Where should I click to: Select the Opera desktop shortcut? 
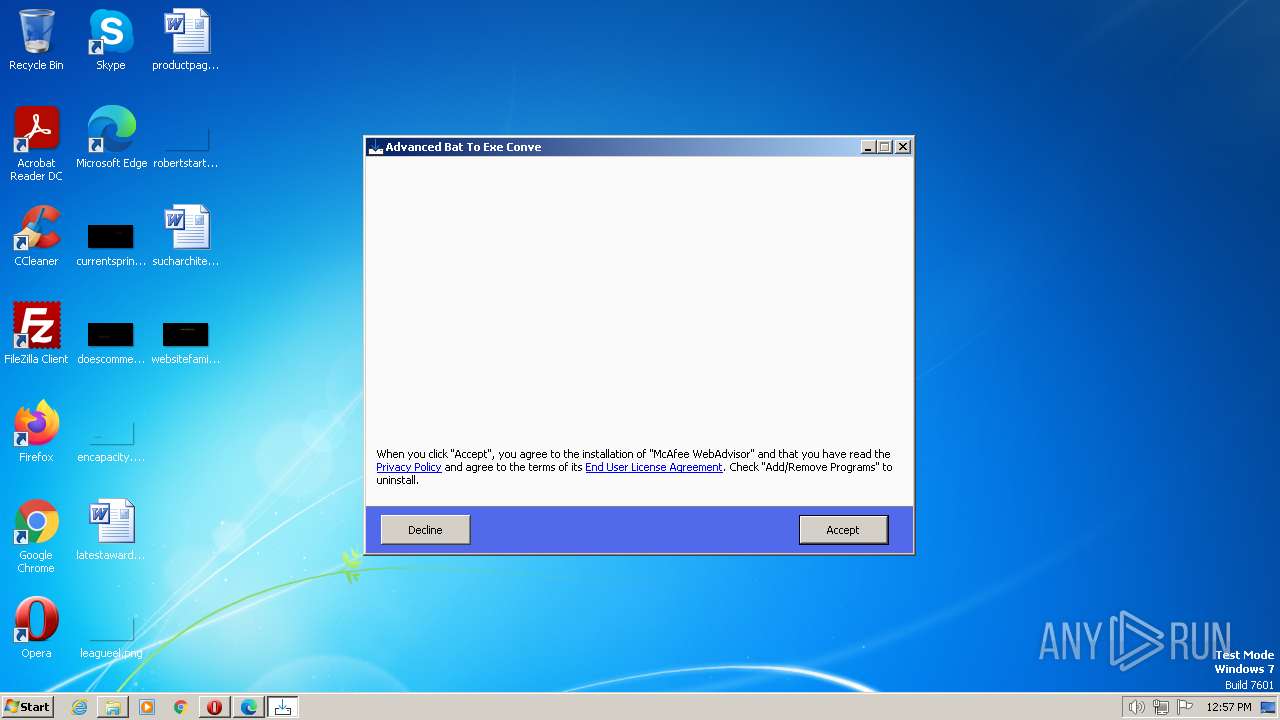[36, 628]
